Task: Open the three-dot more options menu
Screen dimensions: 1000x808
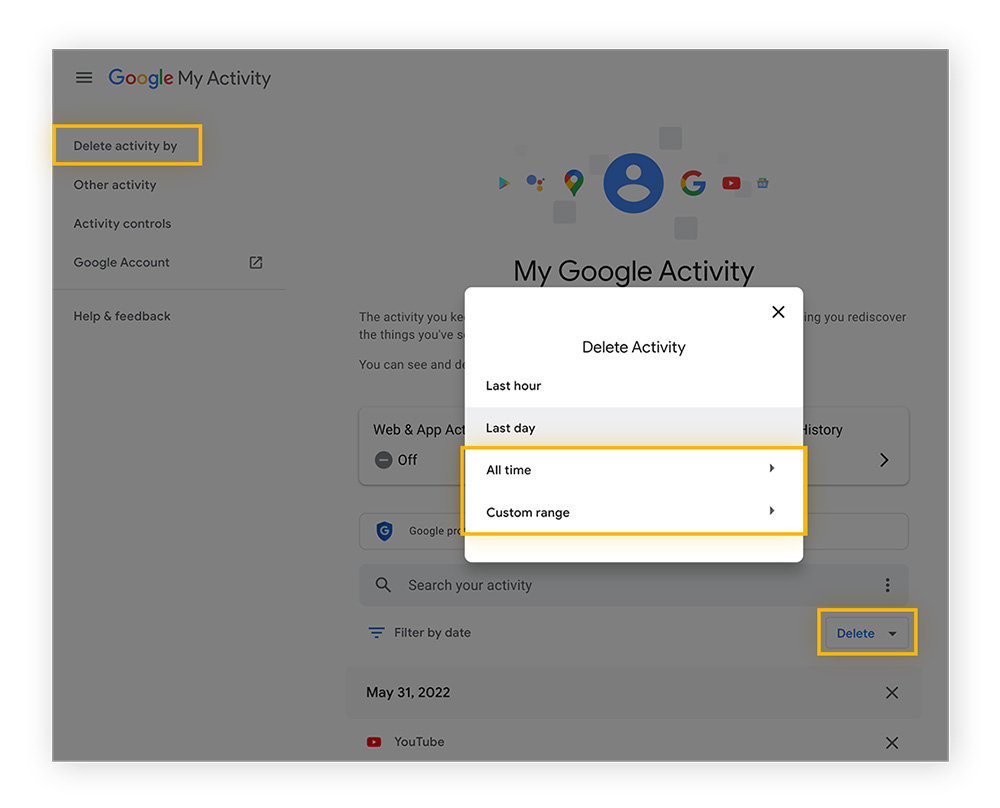Action: [887, 585]
